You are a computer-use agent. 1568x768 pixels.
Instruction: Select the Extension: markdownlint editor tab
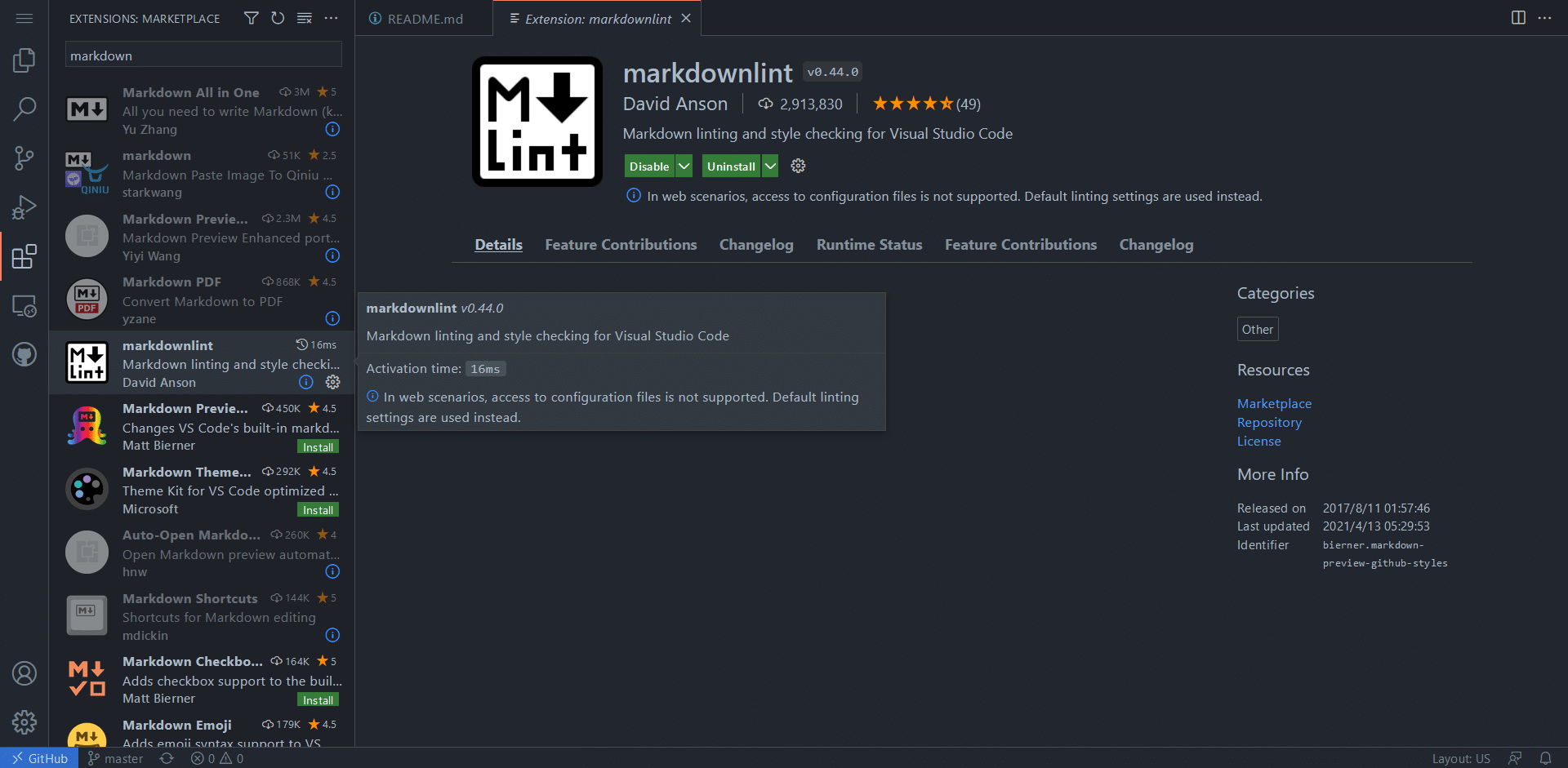[x=598, y=18]
